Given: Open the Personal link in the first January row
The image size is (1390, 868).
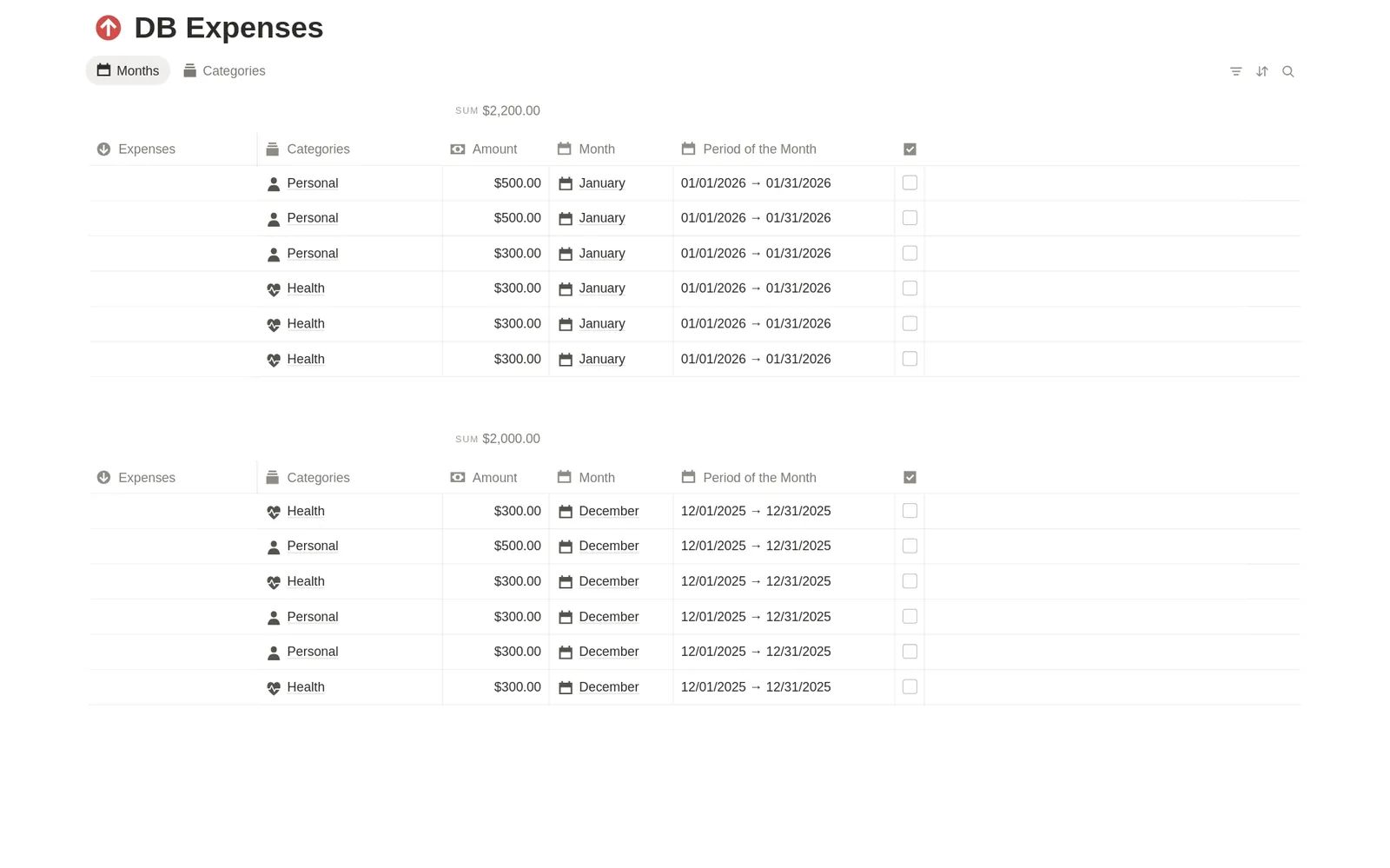Looking at the screenshot, I should [313, 183].
